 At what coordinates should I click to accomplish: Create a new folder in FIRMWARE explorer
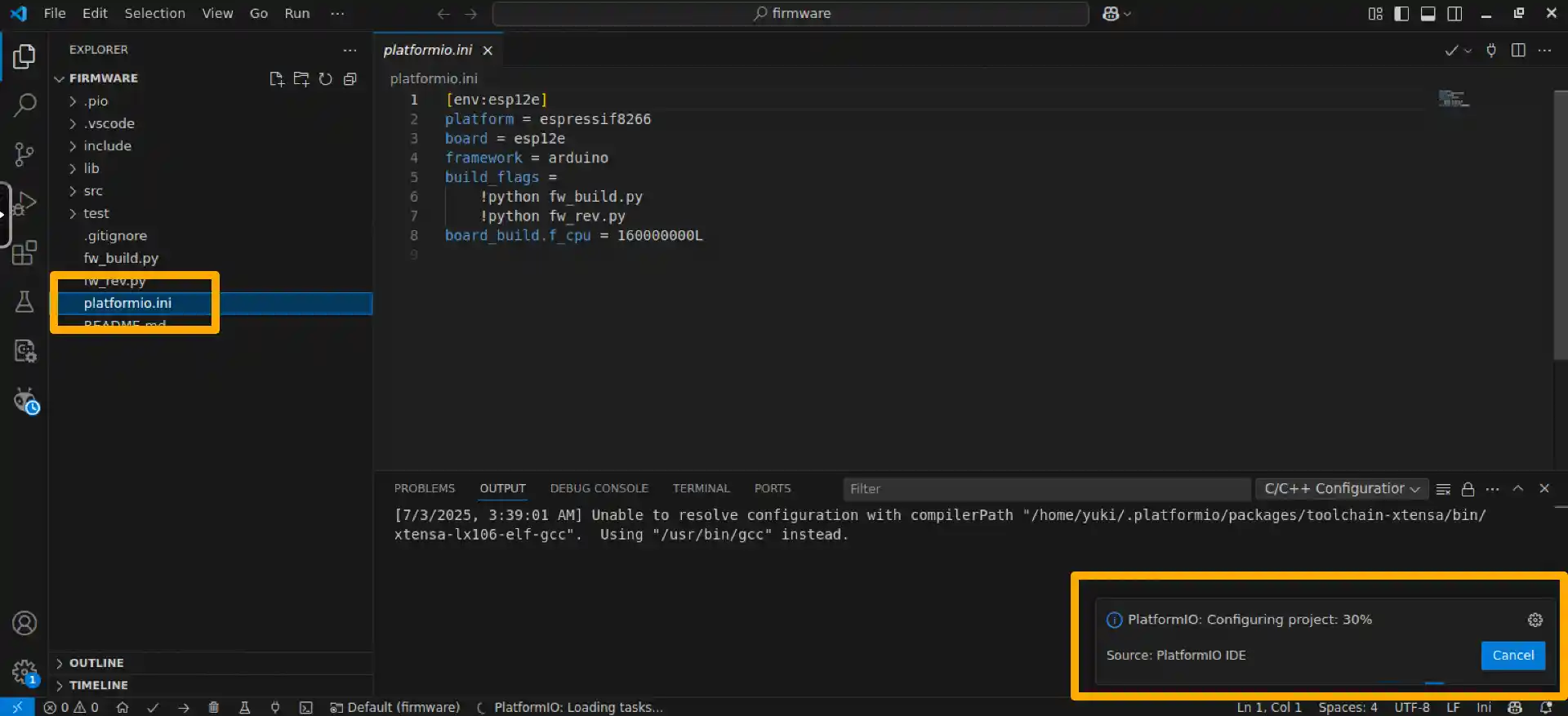(301, 78)
